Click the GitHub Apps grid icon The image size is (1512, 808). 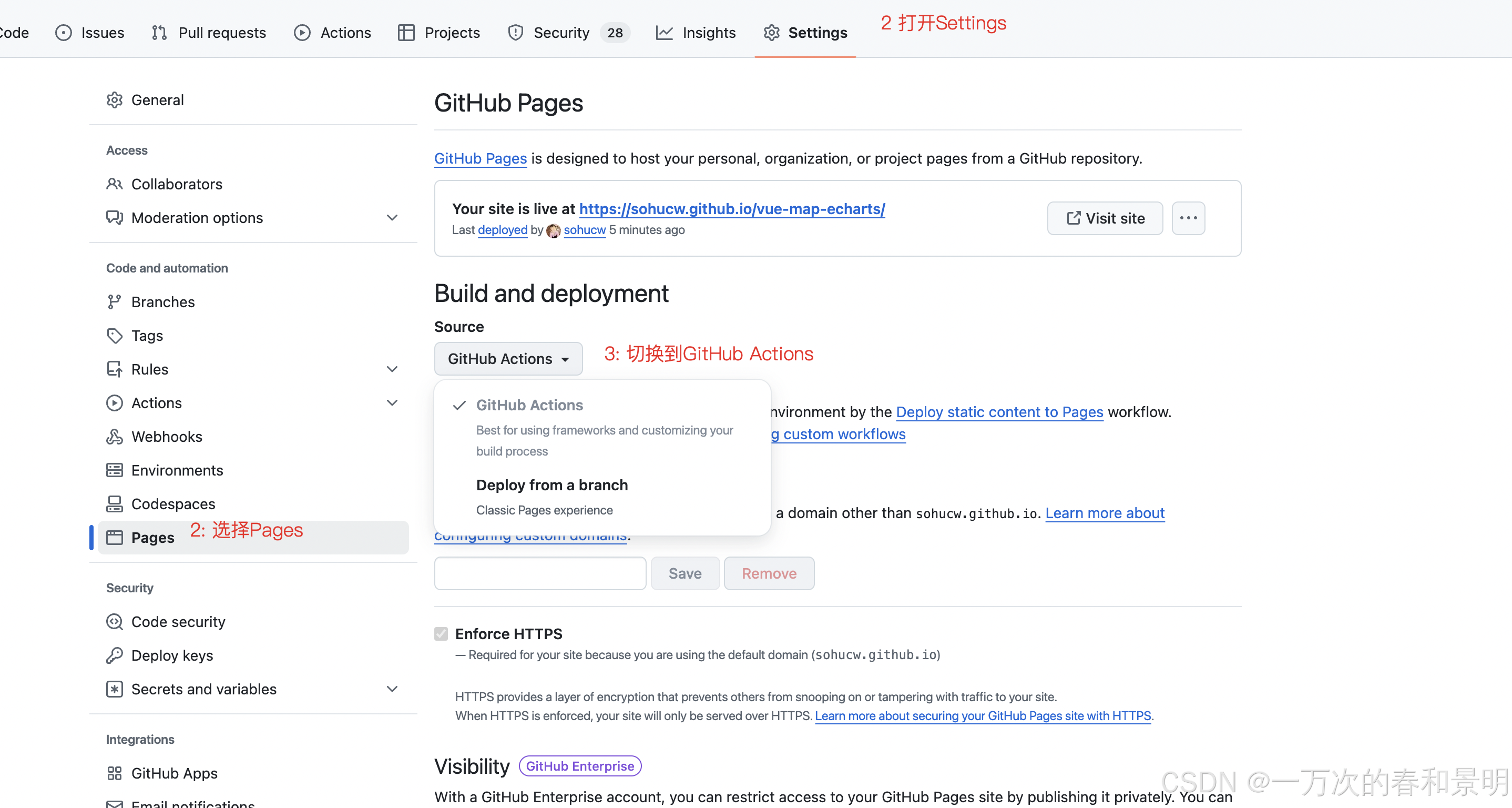pyautogui.click(x=115, y=773)
